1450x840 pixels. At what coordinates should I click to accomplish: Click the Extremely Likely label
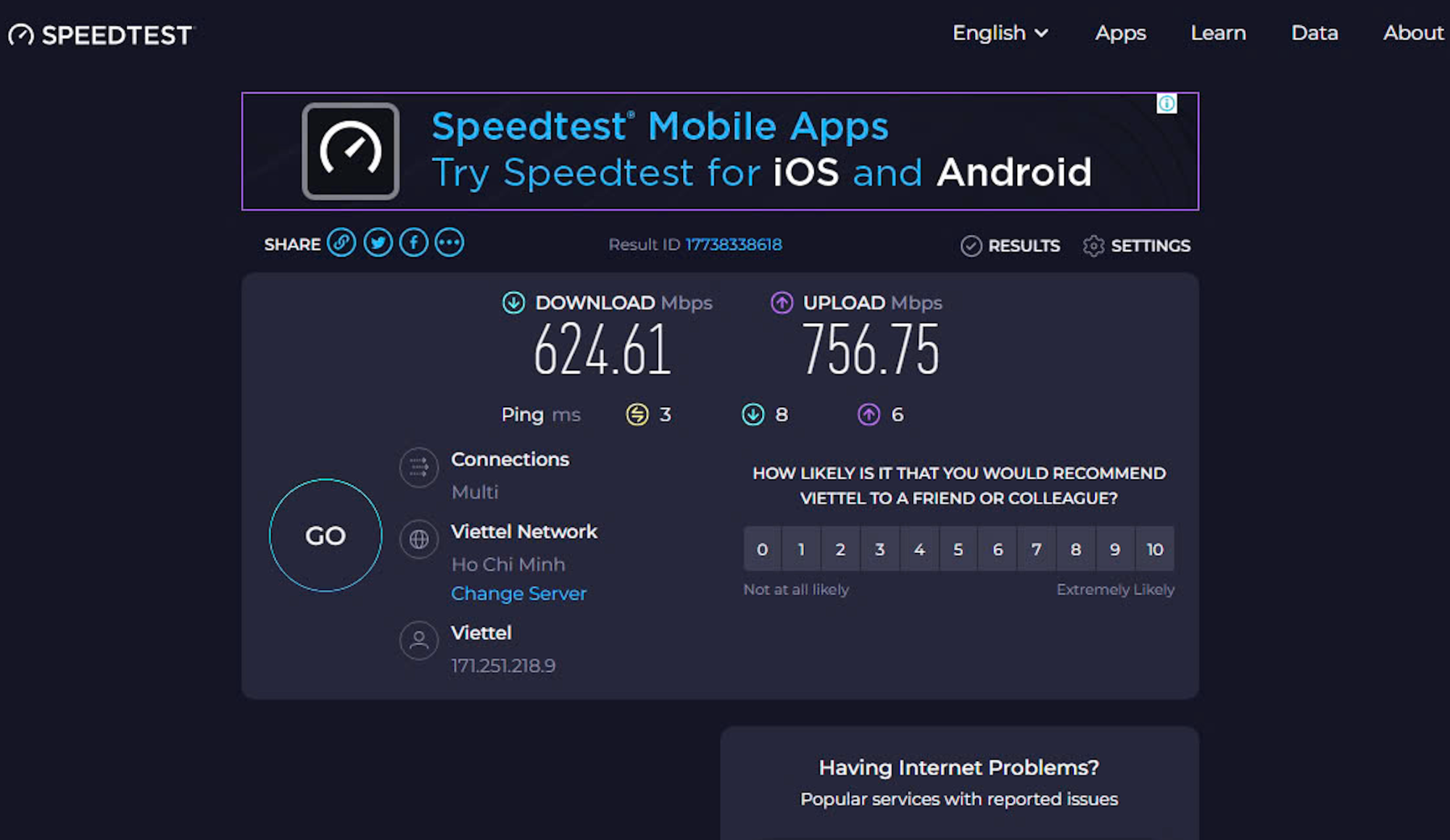1115,590
